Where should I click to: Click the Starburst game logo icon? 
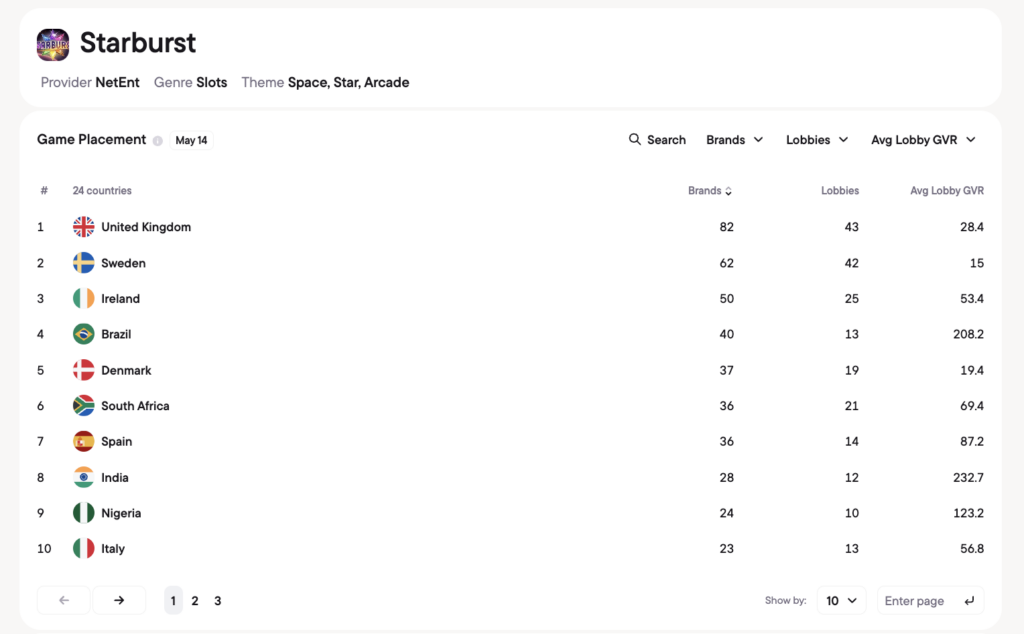[53, 44]
